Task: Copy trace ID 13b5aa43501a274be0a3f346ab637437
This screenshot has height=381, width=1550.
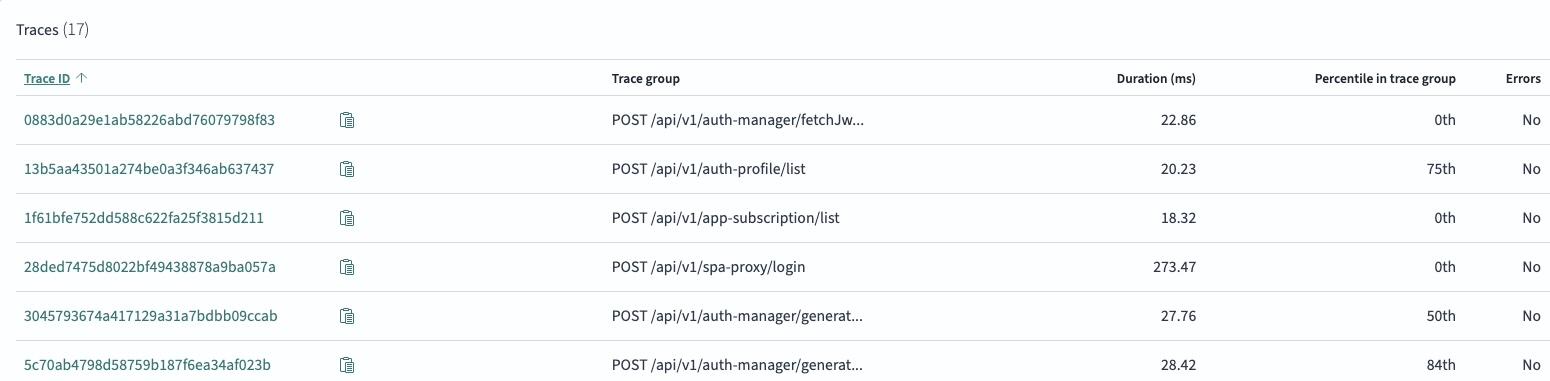Action: pyautogui.click(x=347, y=169)
